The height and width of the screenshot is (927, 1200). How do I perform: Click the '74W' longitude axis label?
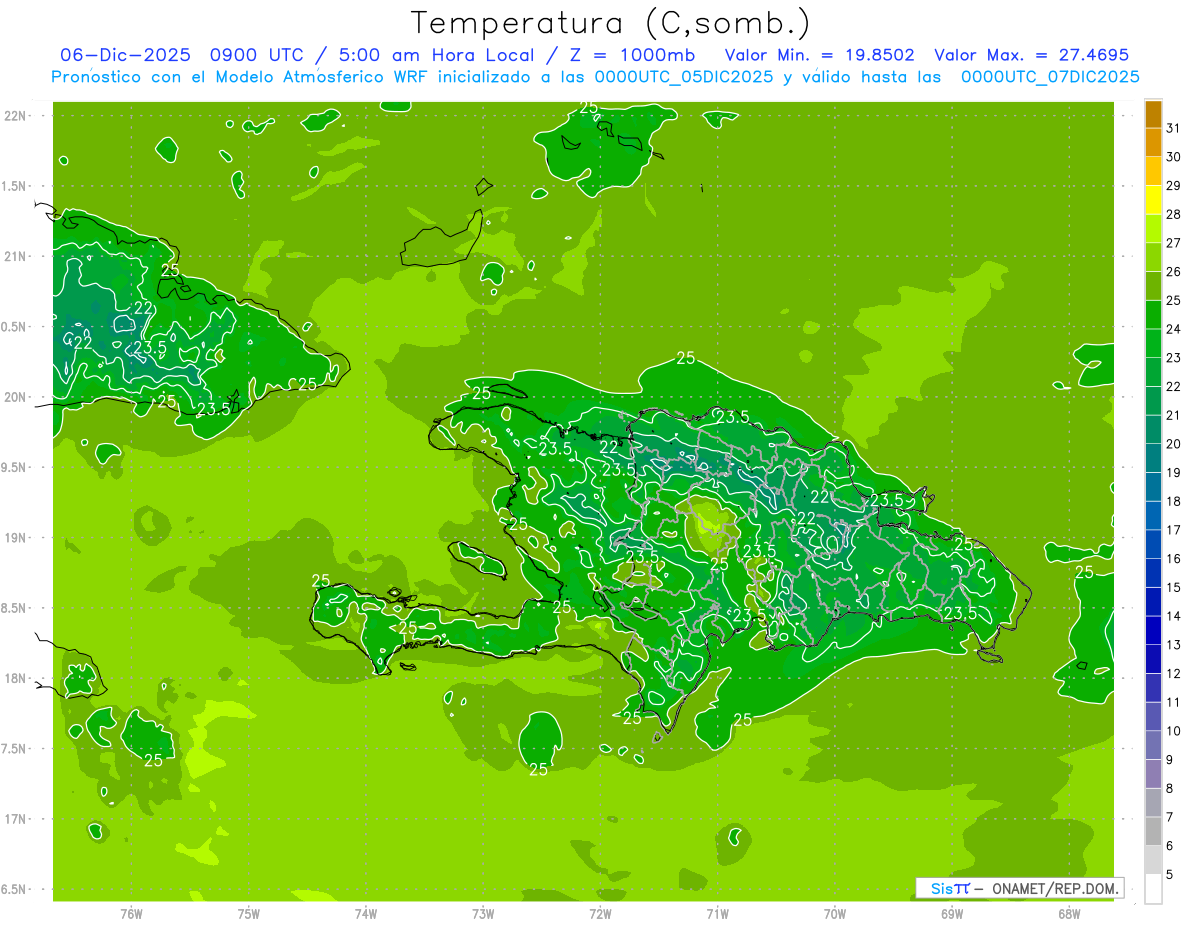[x=366, y=913]
